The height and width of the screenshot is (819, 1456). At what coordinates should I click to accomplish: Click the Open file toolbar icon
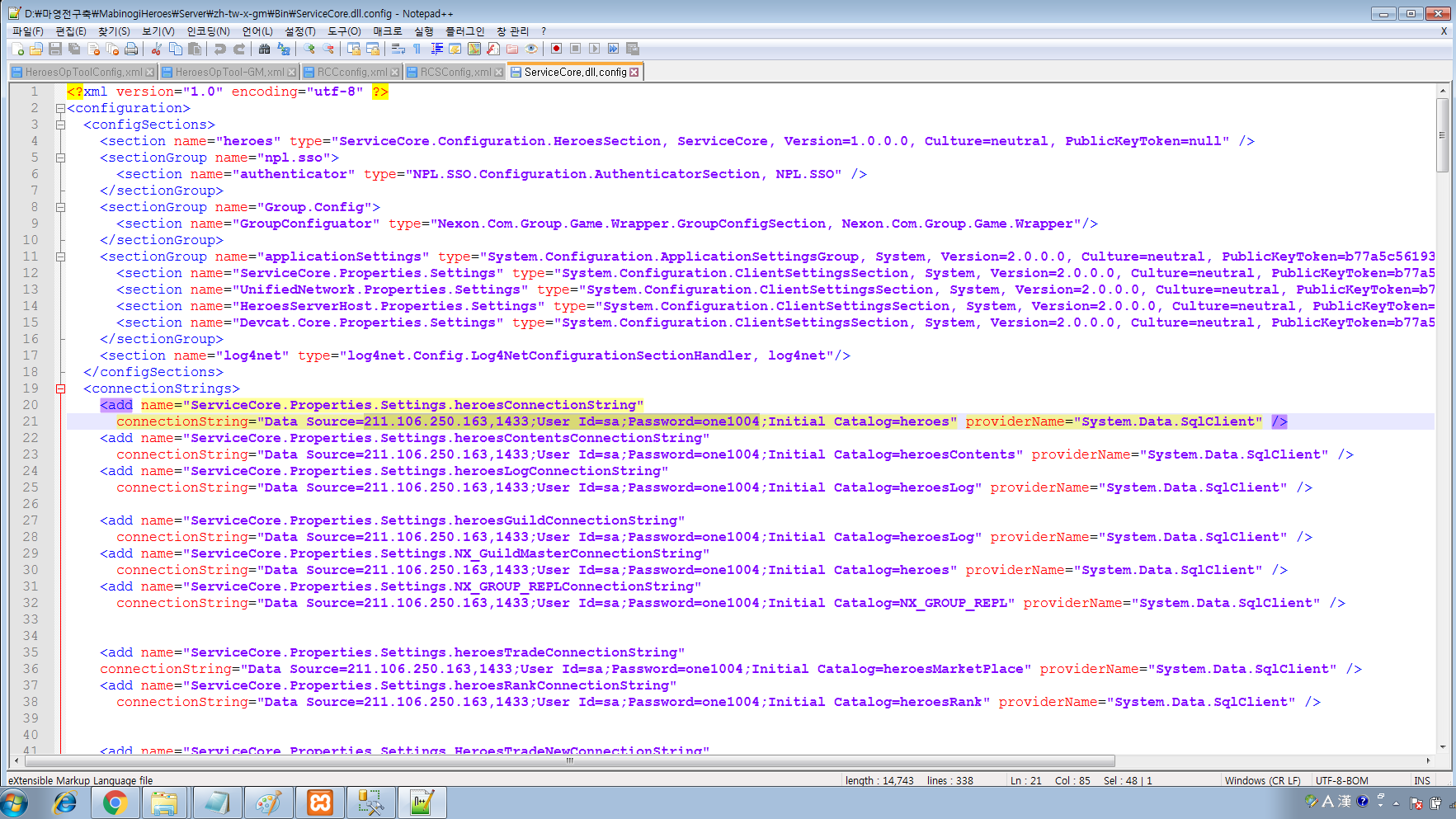(35, 49)
